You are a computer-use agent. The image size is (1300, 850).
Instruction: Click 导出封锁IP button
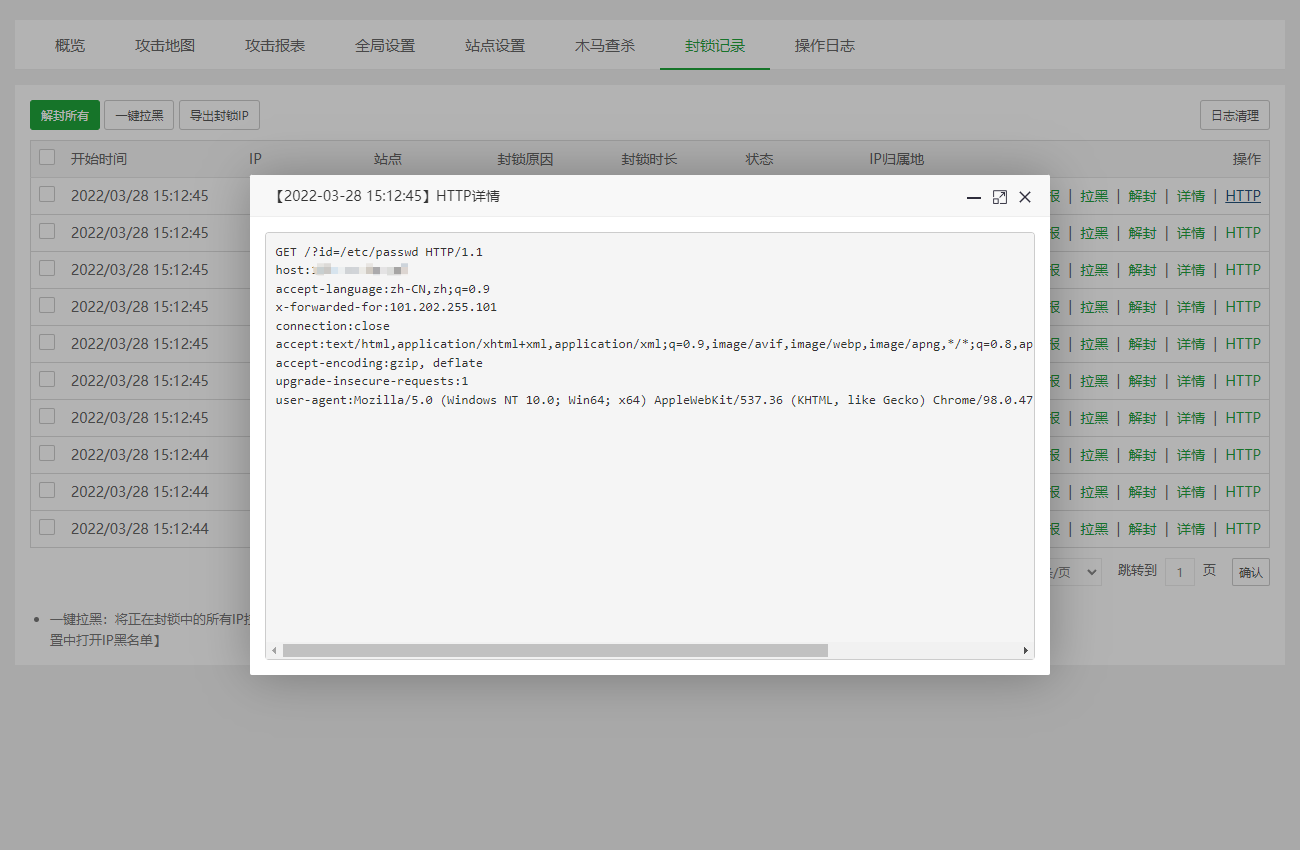coord(219,116)
